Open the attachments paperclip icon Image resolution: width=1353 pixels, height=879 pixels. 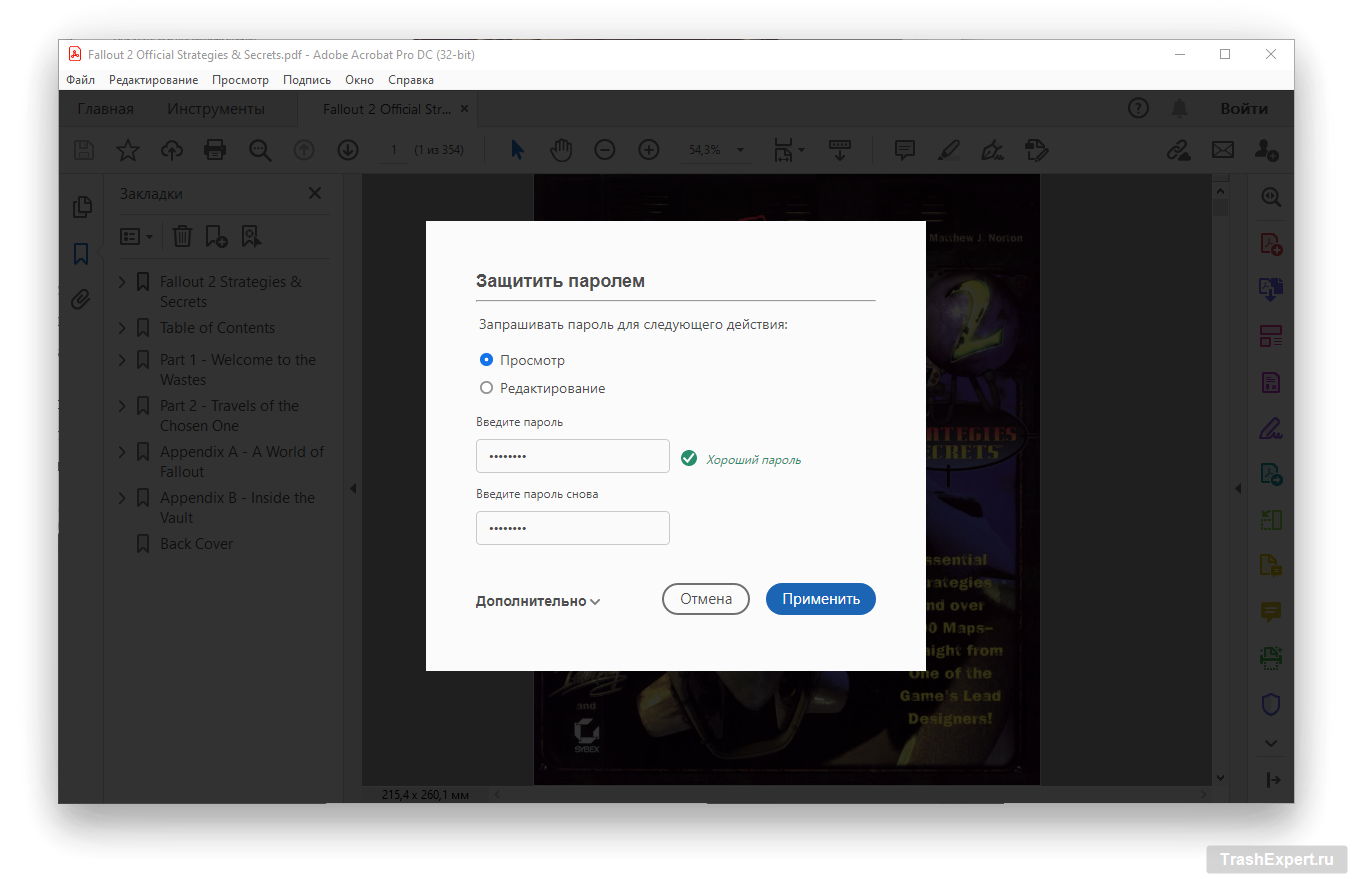tap(82, 300)
